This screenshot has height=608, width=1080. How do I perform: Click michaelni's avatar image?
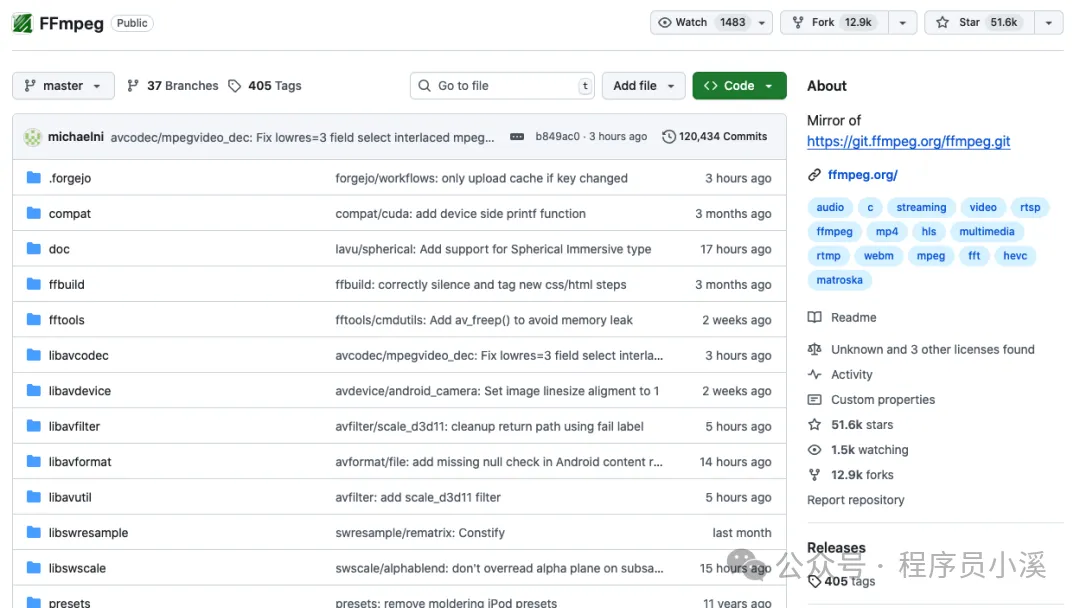(x=32, y=137)
